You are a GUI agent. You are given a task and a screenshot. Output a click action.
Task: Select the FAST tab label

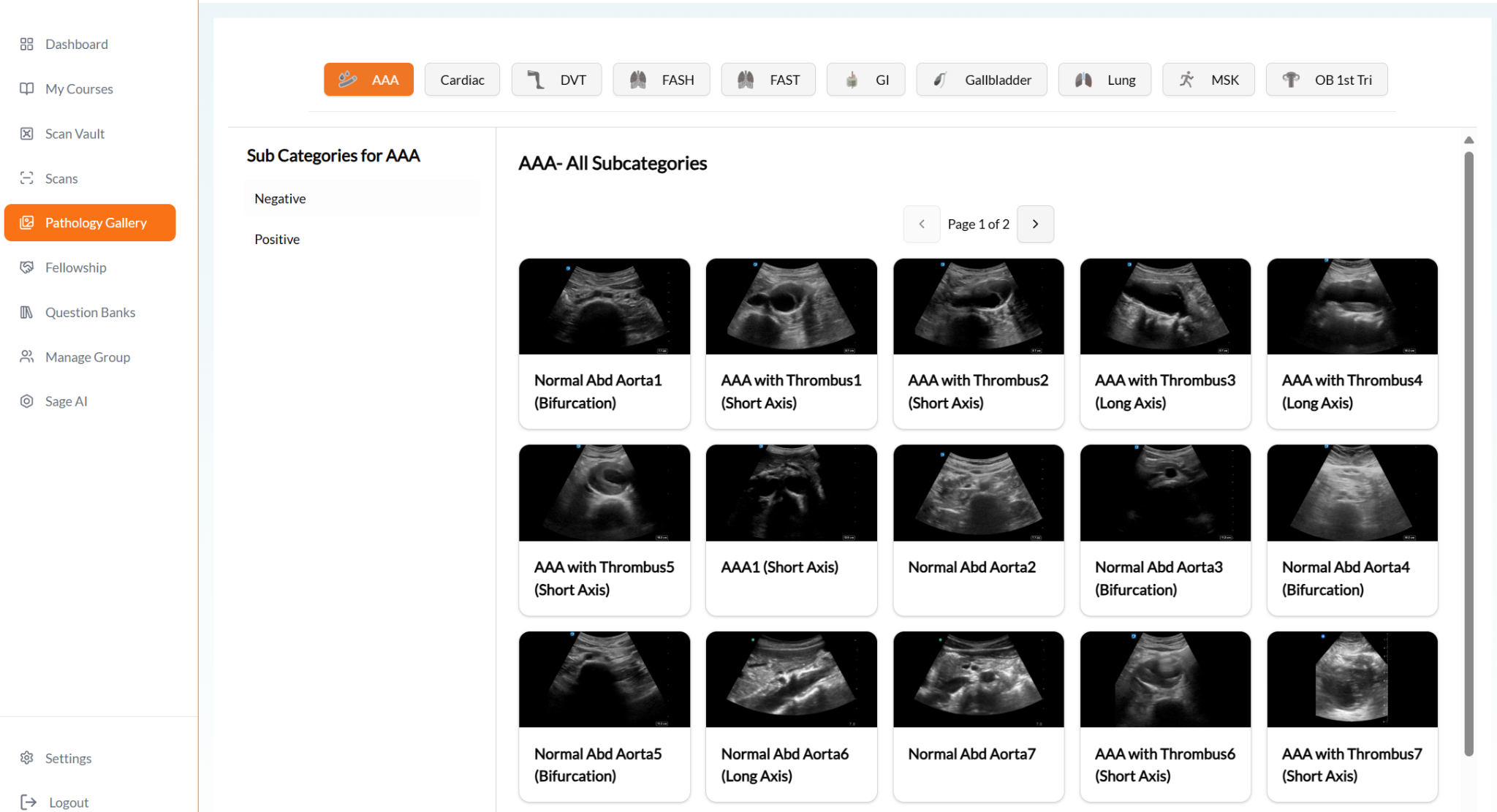coord(784,80)
